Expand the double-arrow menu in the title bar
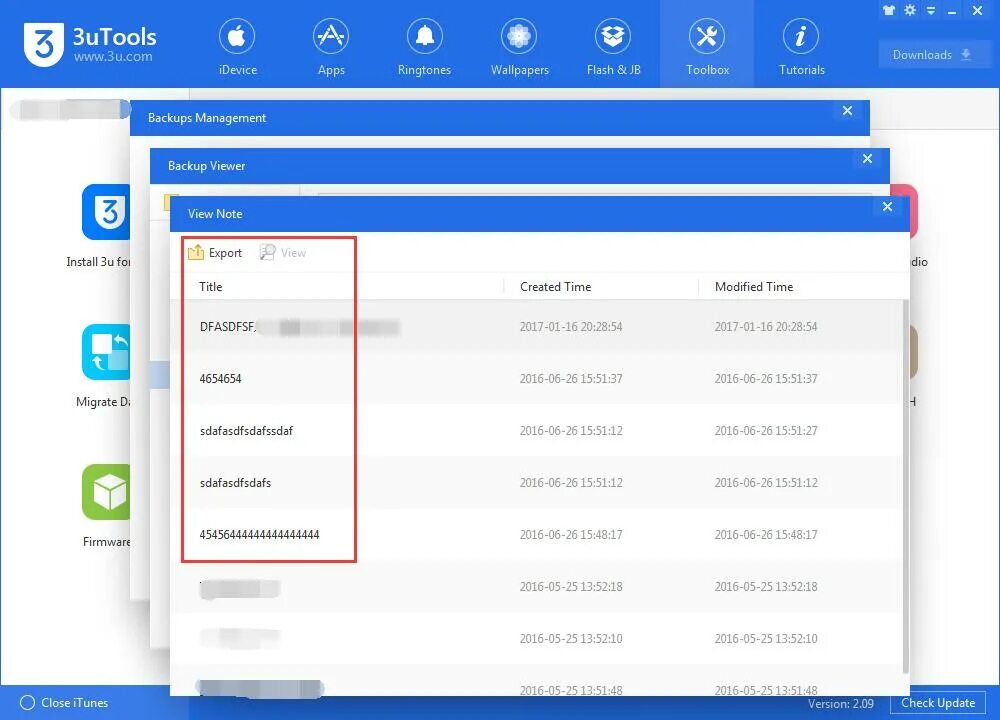 (x=932, y=10)
